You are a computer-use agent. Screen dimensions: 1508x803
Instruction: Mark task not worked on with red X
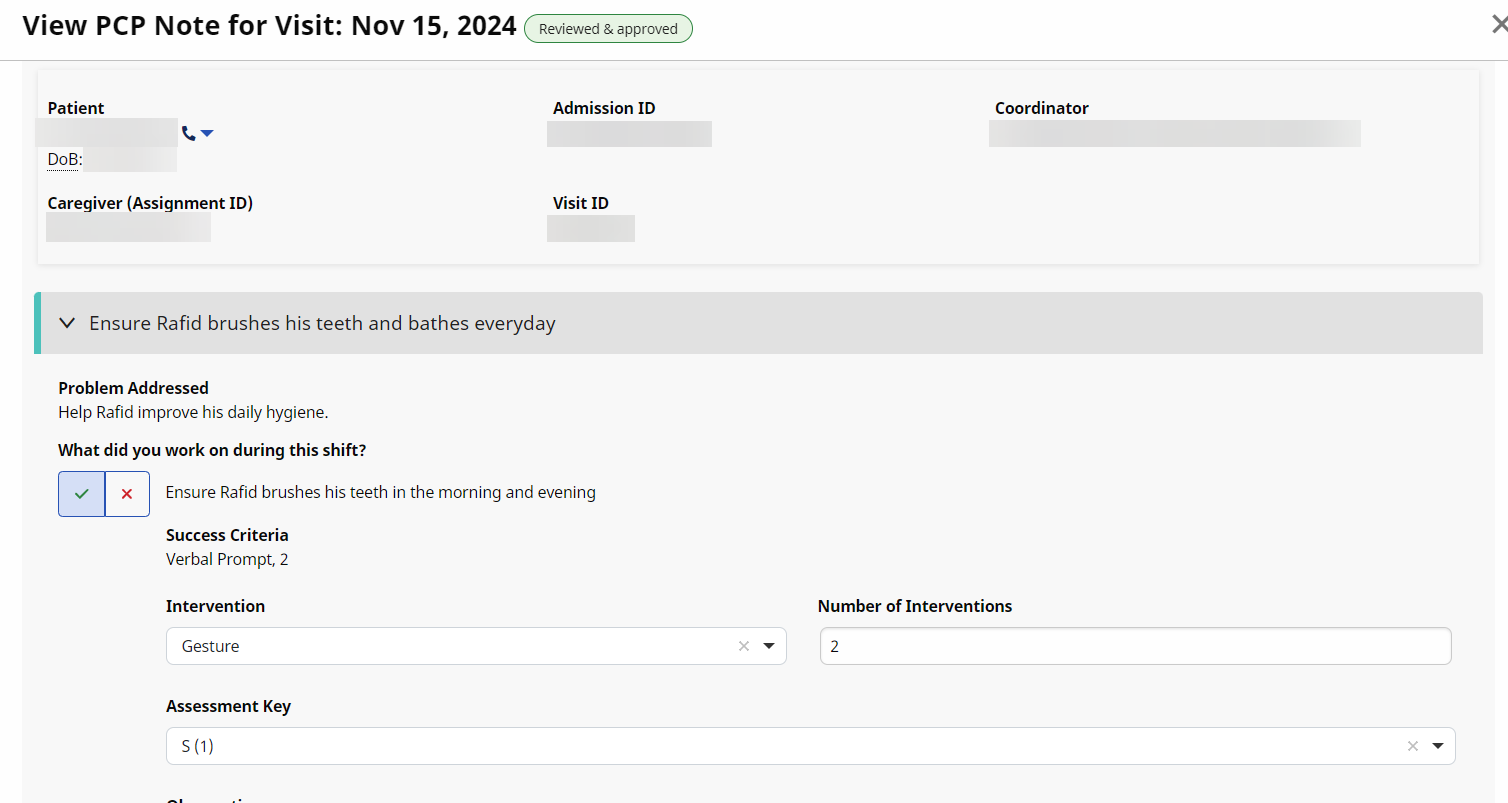point(127,494)
